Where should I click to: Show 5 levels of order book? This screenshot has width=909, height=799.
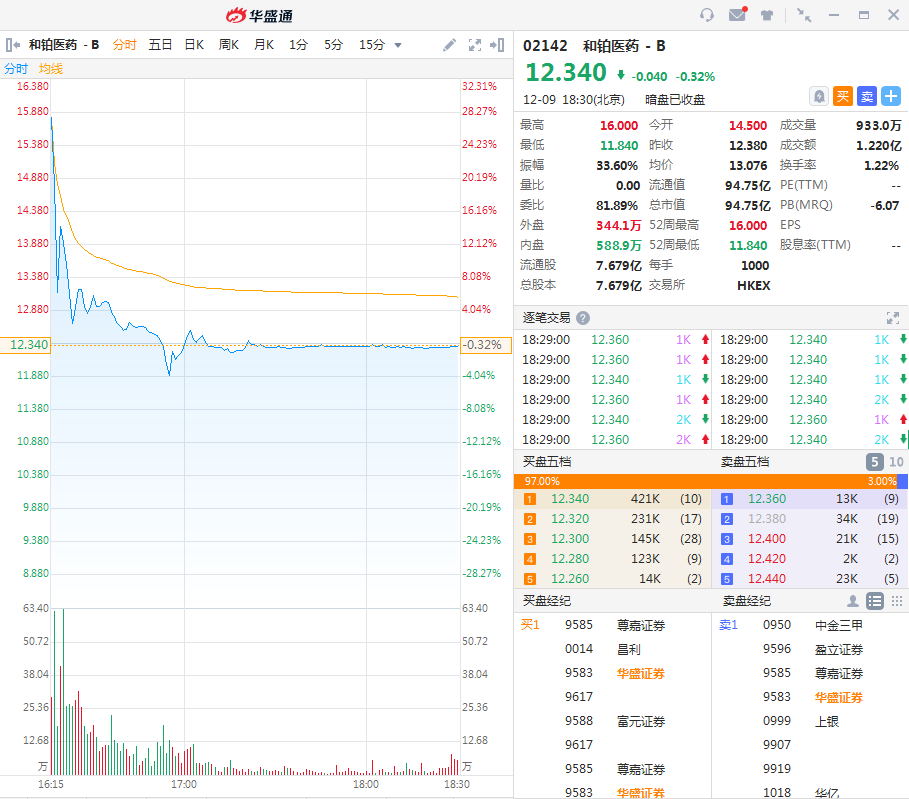[875, 462]
